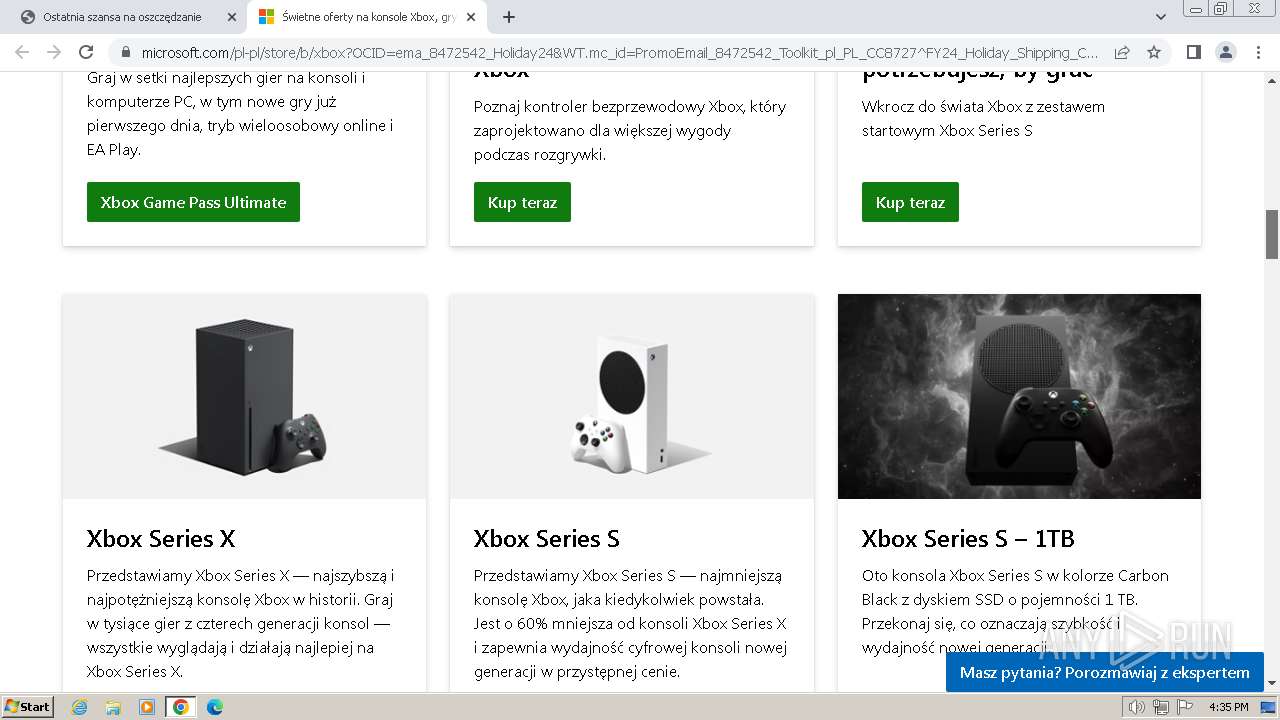The height and width of the screenshot is (720, 1280).
Task: Click the browser back arrow
Action: point(22,52)
